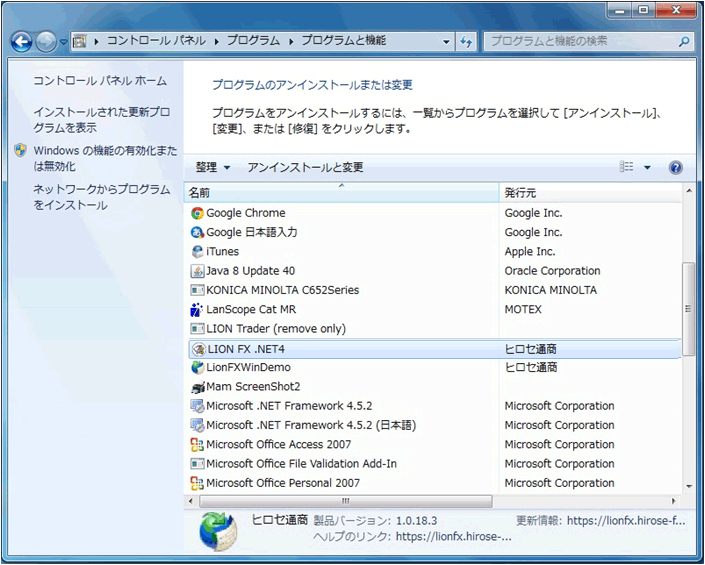Image resolution: width=705 pixels, height=565 pixels.
Task: Click the プログラム breadcrumb segment
Action: (x=253, y=41)
